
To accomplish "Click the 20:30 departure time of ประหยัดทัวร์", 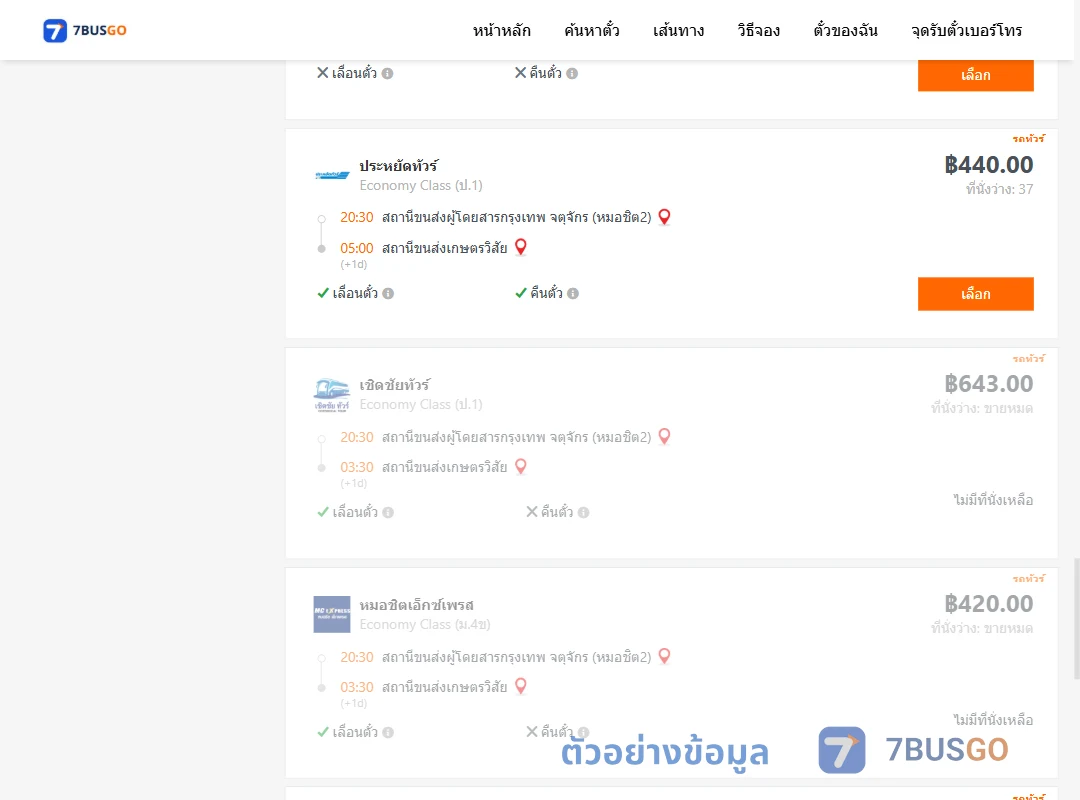I will [x=357, y=218].
